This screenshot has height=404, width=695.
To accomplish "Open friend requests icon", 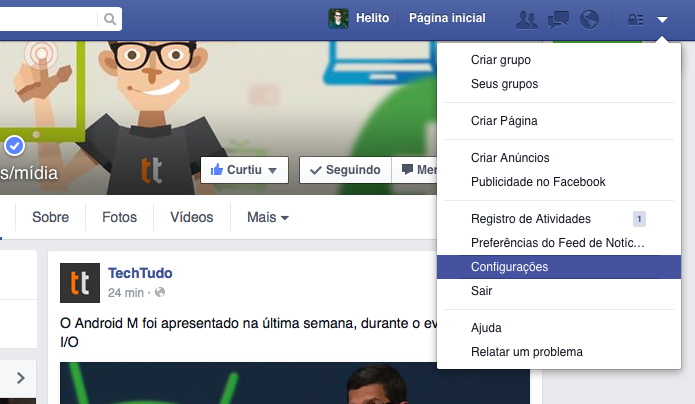I will point(525,19).
